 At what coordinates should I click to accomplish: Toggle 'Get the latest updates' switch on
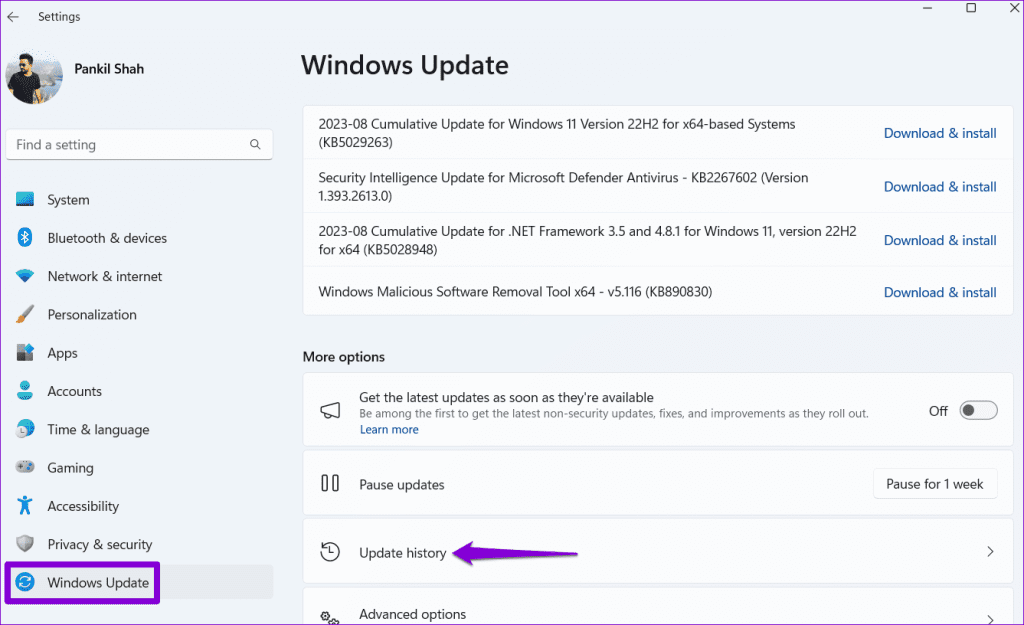[x=978, y=411]
